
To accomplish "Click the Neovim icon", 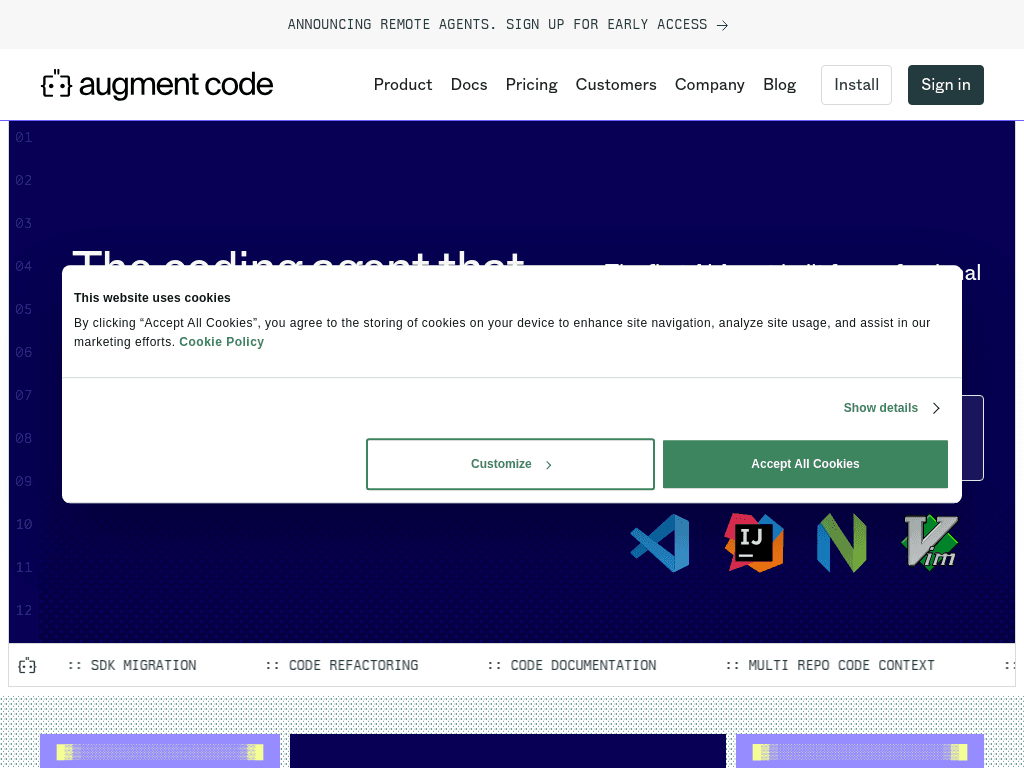I will [x=842, y=543].
